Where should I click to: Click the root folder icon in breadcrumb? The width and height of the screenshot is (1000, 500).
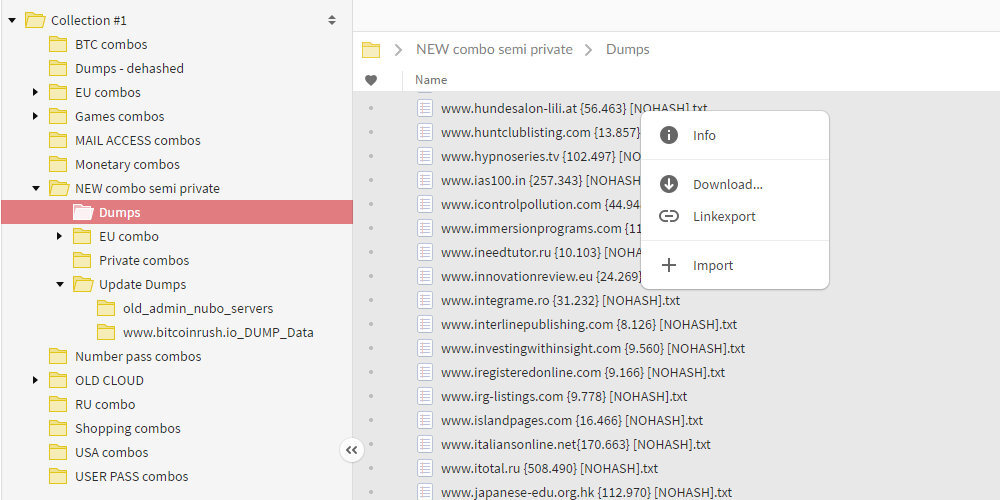pyautogui.click(x=371, y=49)
